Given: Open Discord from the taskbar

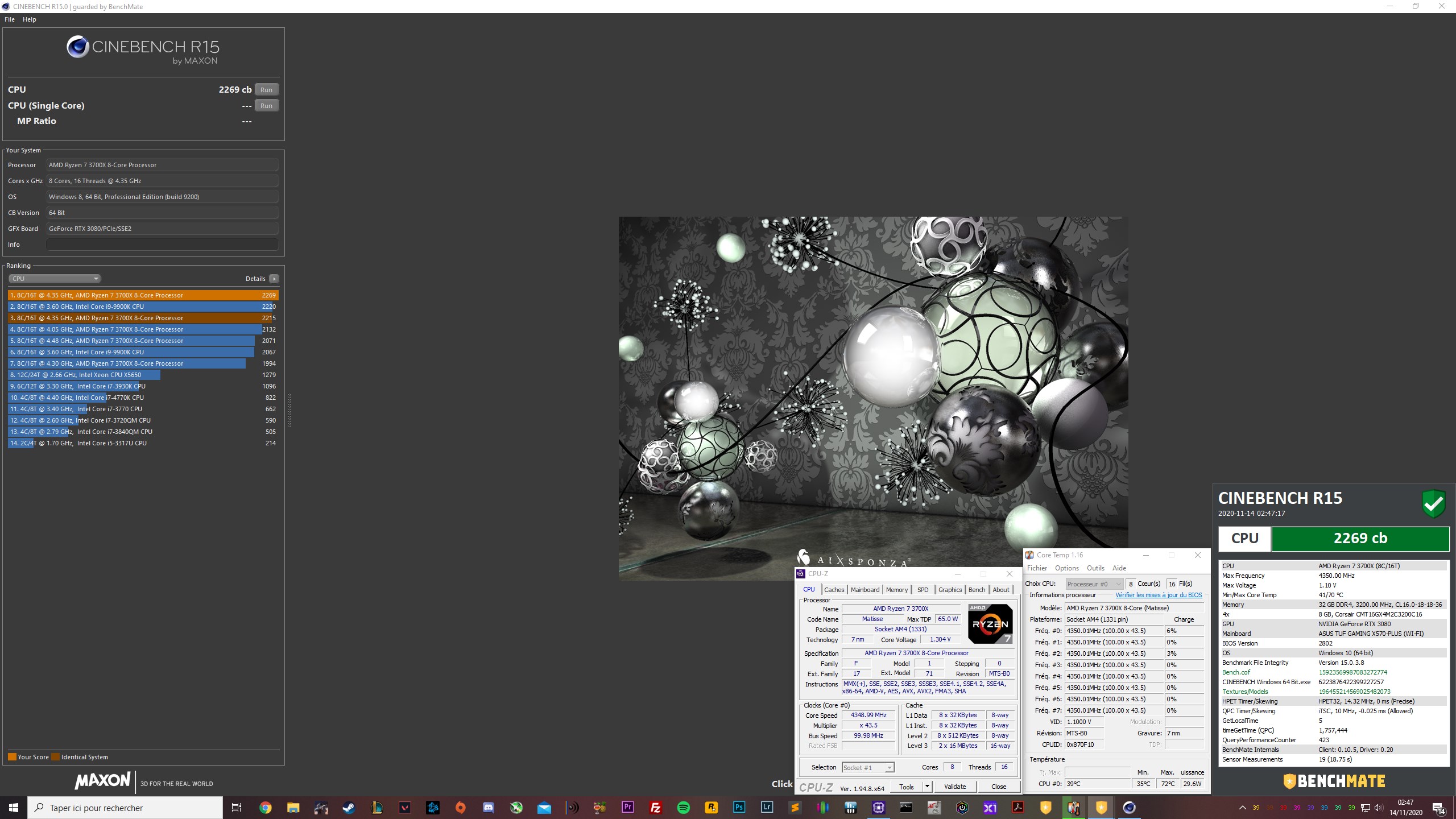Looking at the screenshot, I should click(489, 808).
